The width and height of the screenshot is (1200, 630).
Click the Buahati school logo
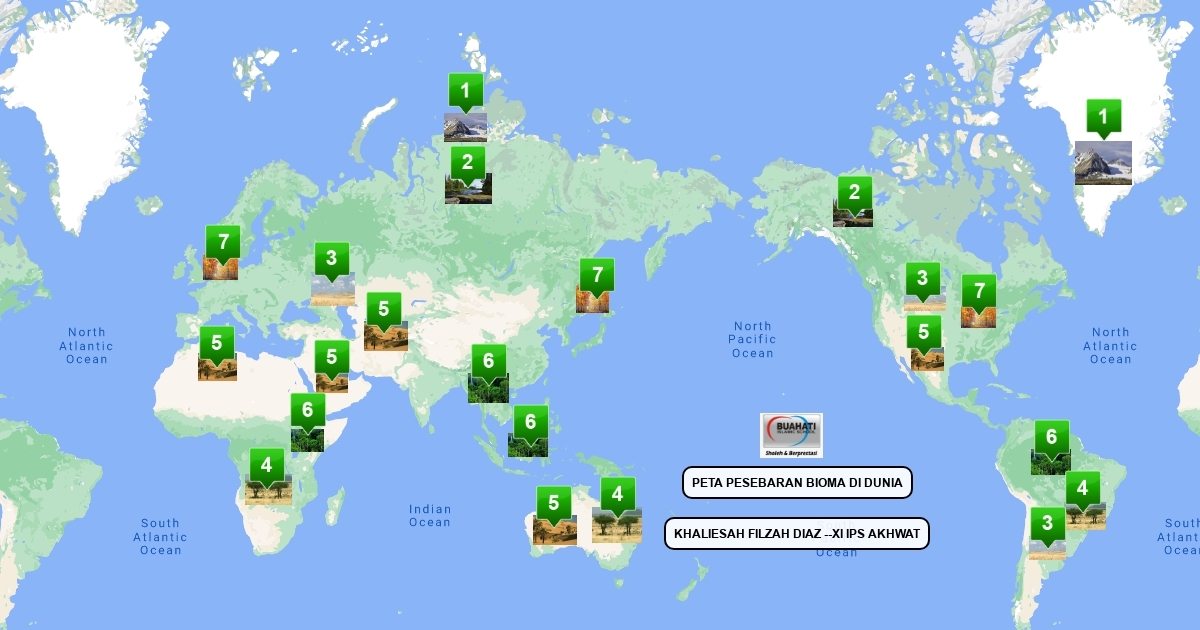point(791,435)
